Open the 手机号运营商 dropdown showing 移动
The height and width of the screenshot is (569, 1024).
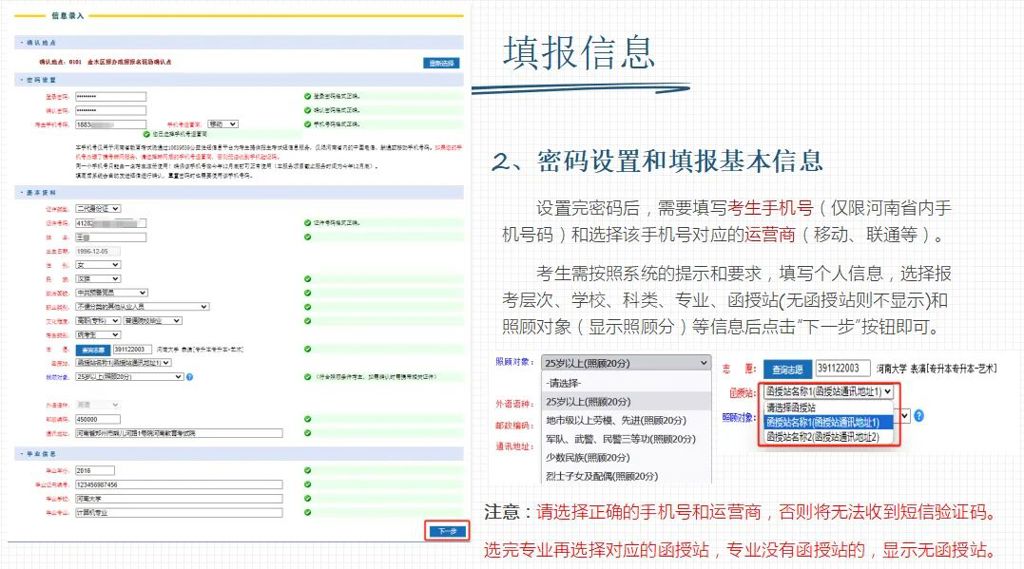pos(222,124)
